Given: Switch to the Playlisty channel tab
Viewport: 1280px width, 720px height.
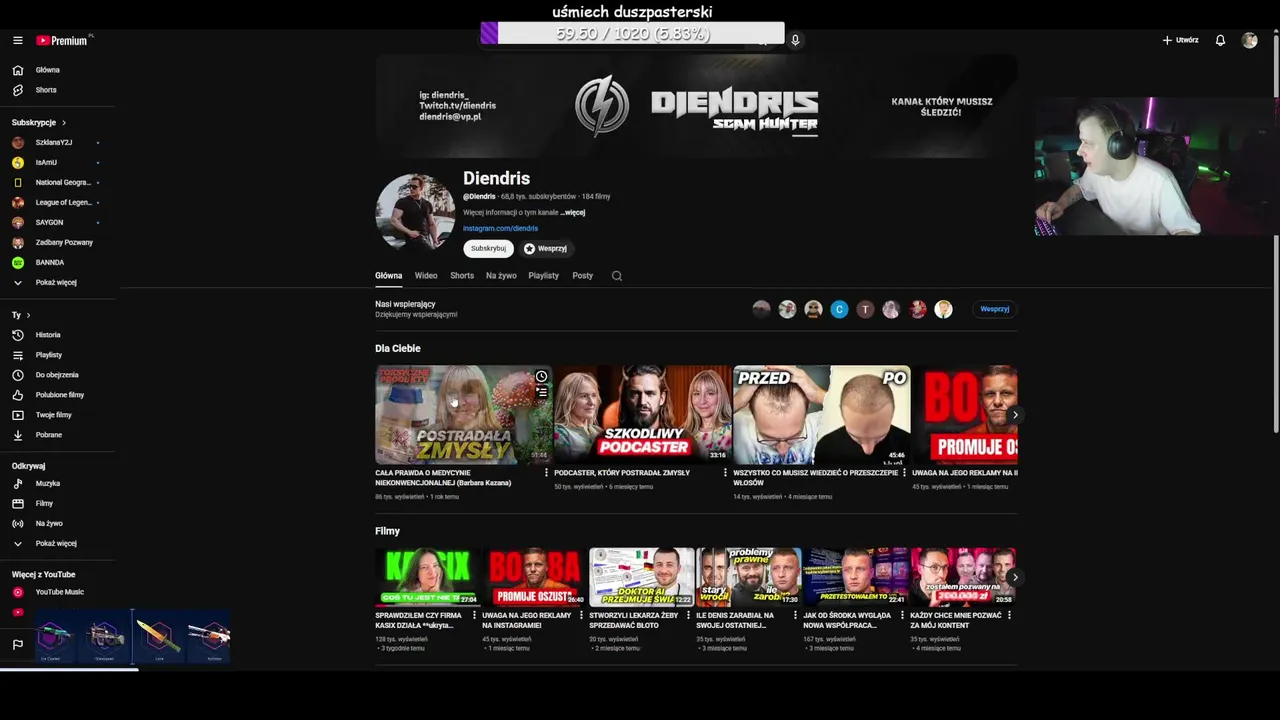Looking at the screenshot, I should click(543, 276).
